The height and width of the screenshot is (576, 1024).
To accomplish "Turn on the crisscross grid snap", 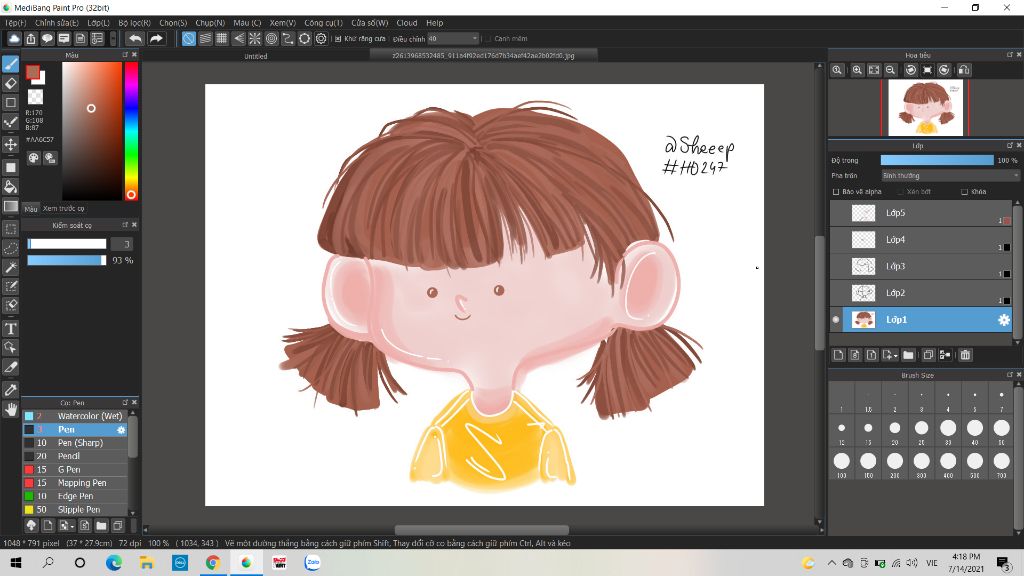I will [x=222, y=39].
